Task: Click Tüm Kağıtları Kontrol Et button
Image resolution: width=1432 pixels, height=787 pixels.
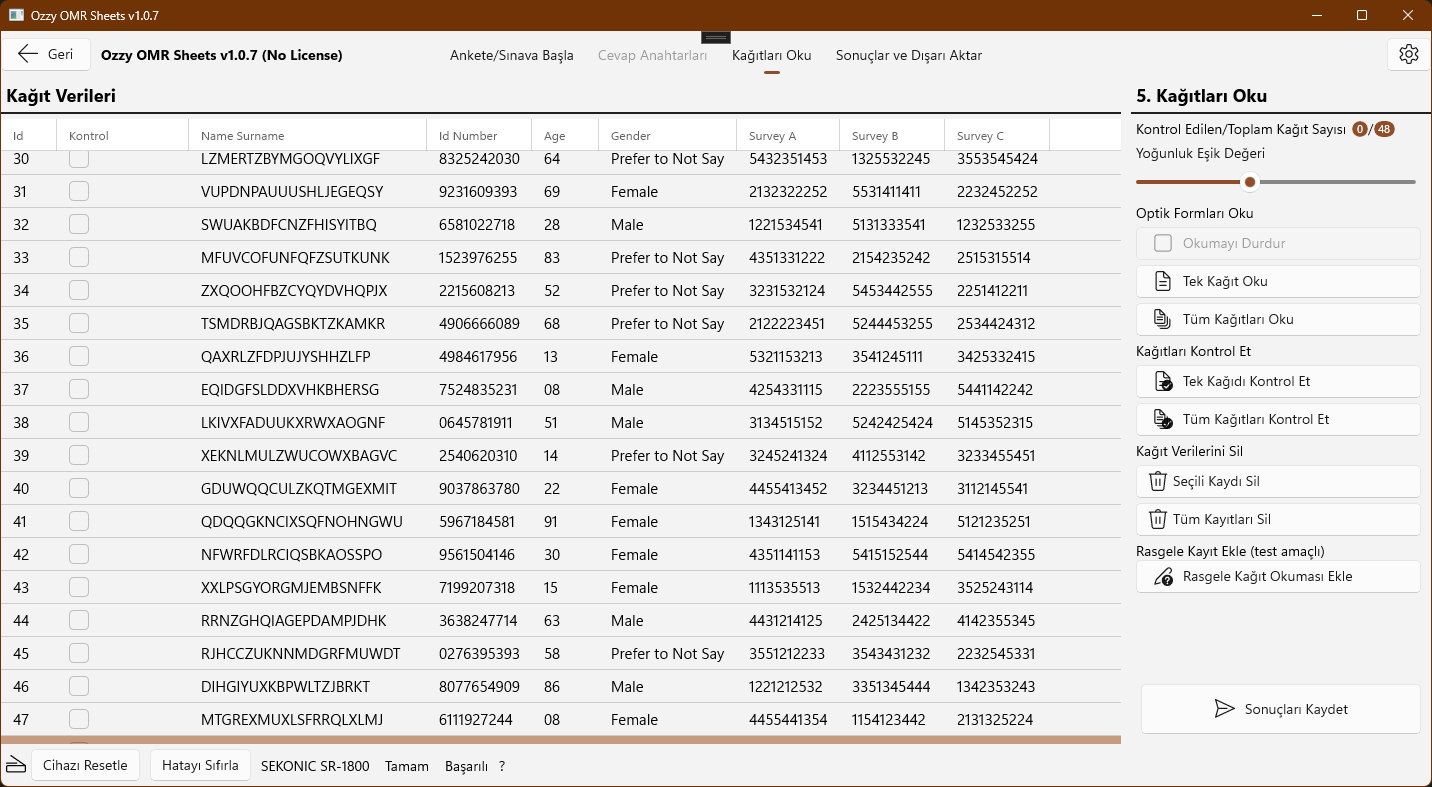Action: (1278, 419)
